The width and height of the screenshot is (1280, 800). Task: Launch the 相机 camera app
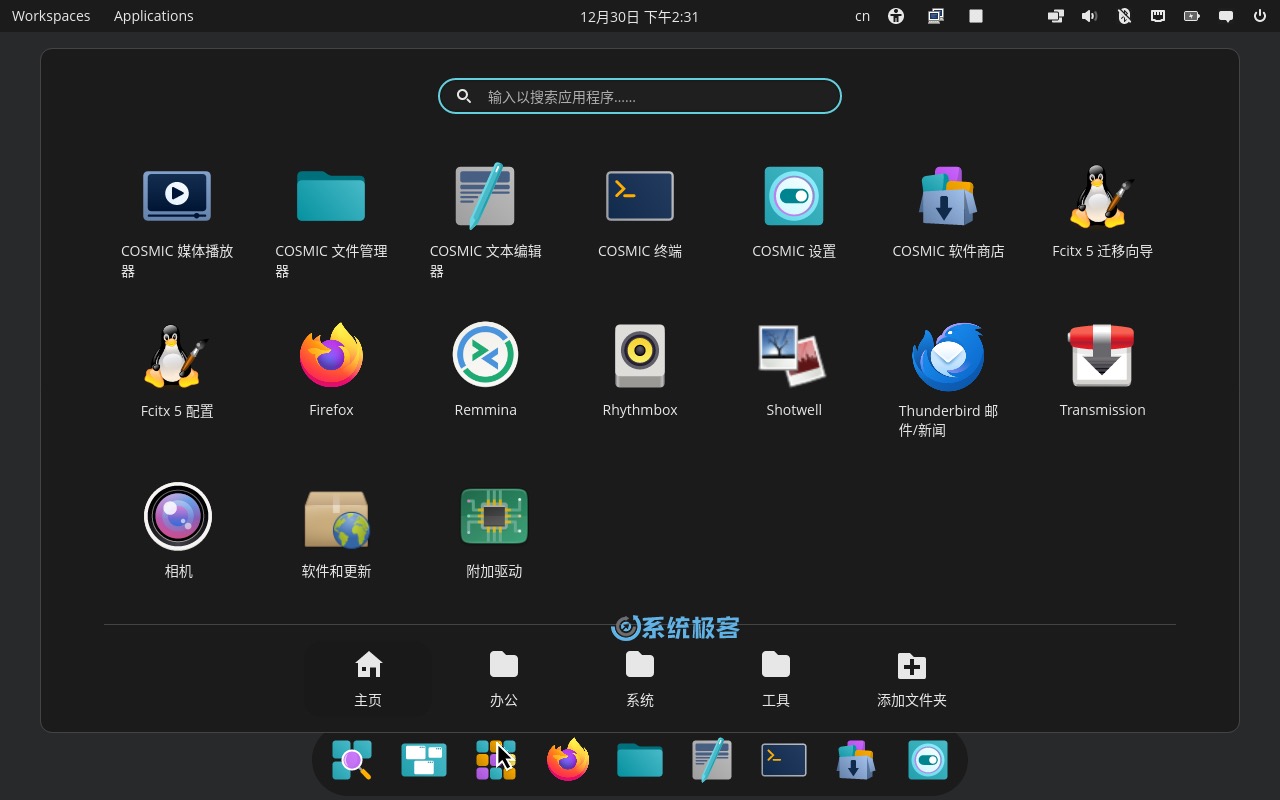178,517
